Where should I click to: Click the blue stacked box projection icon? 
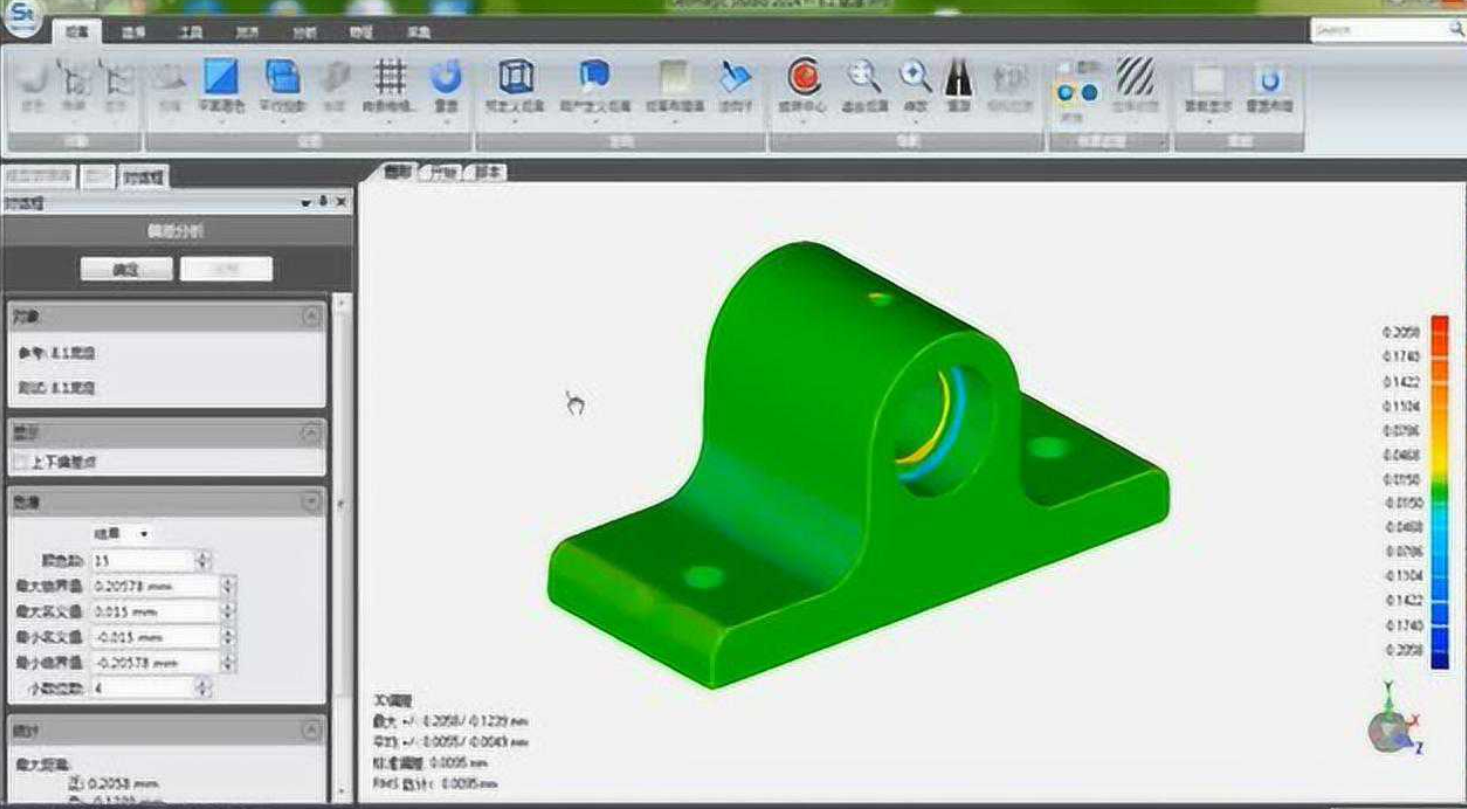[x=283, y=75]
